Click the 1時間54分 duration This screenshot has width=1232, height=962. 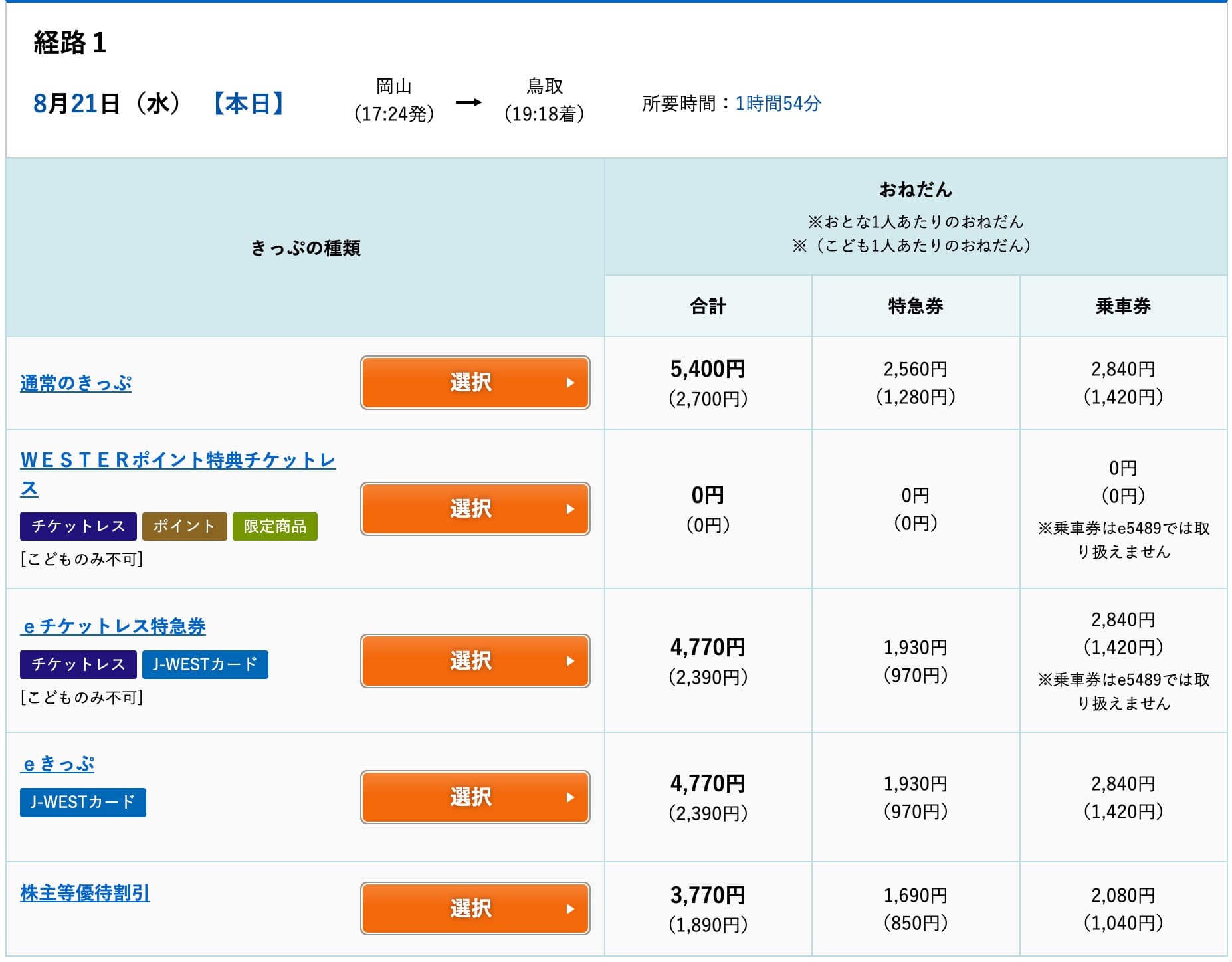click(x=778, y=103)
